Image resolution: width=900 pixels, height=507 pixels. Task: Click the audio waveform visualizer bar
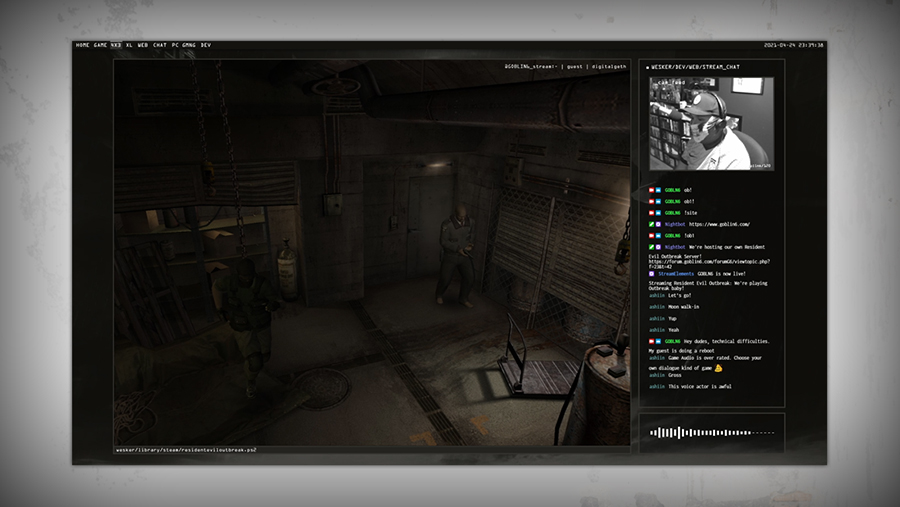coord(712,433)
